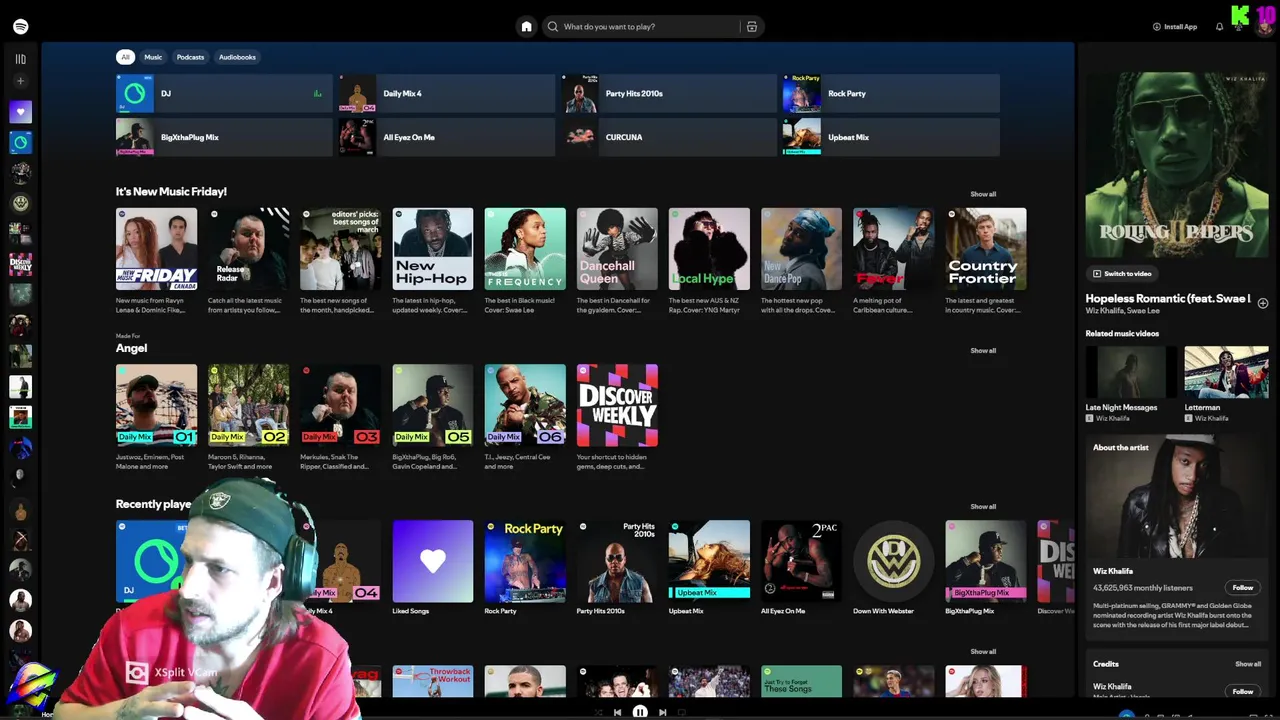Follow Wiz Khalifa in About the artist
This screenshot has height=720, width=1280.
(x=1243, y=588)
